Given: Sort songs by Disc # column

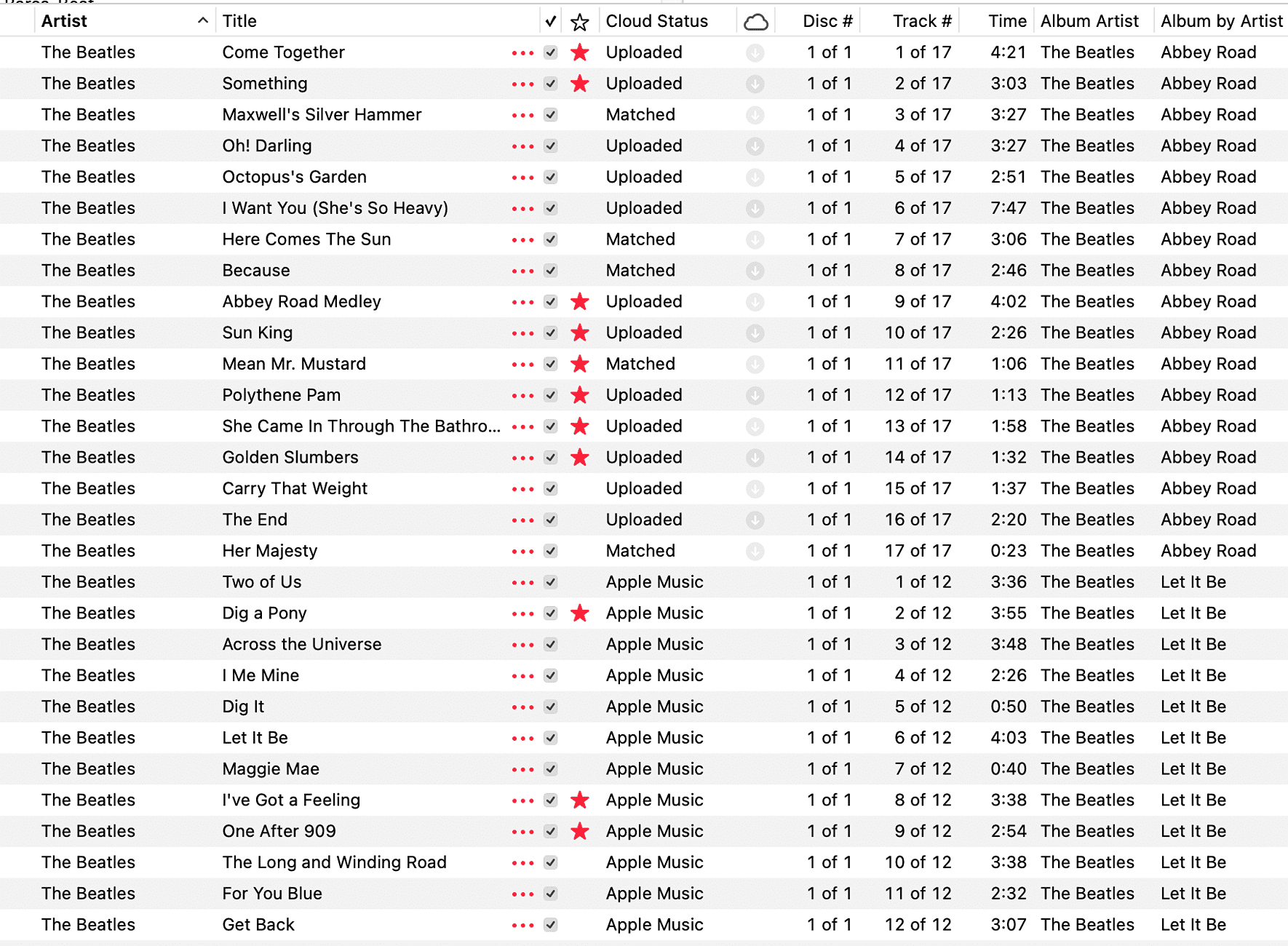Looking at the screenshot, I should [827, 21].
